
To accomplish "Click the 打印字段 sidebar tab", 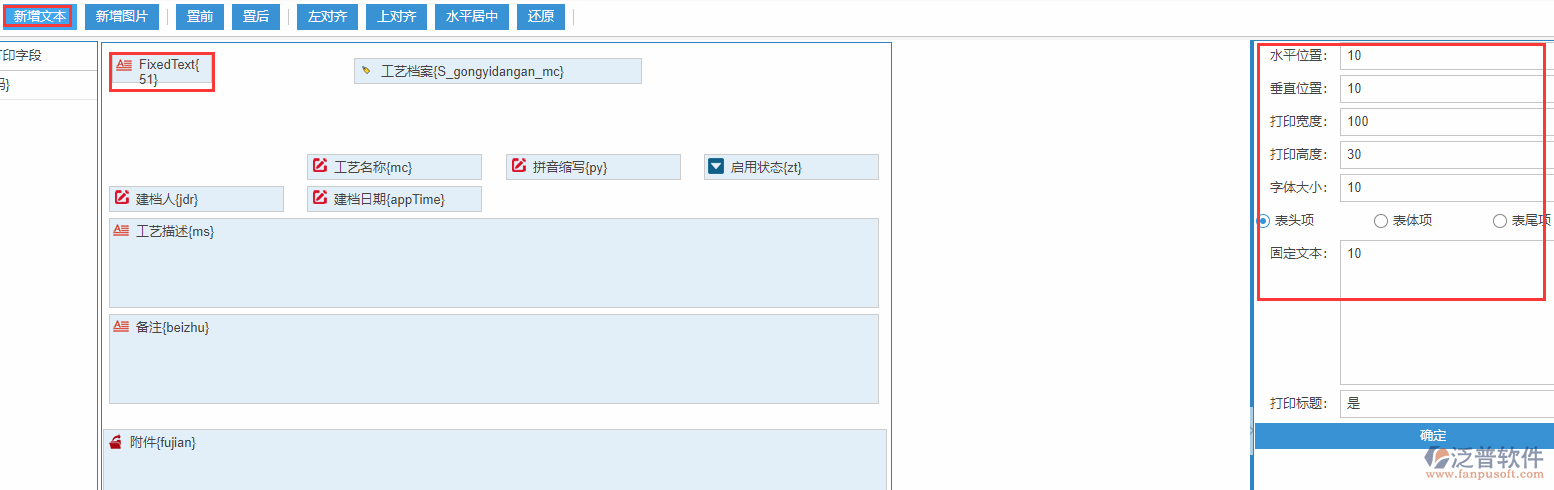I will (47, 55).
